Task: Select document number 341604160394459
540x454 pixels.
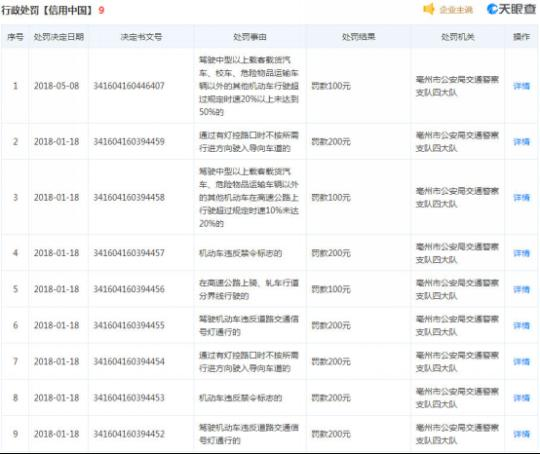Action: pyautogui.click(x=129, y=142)
